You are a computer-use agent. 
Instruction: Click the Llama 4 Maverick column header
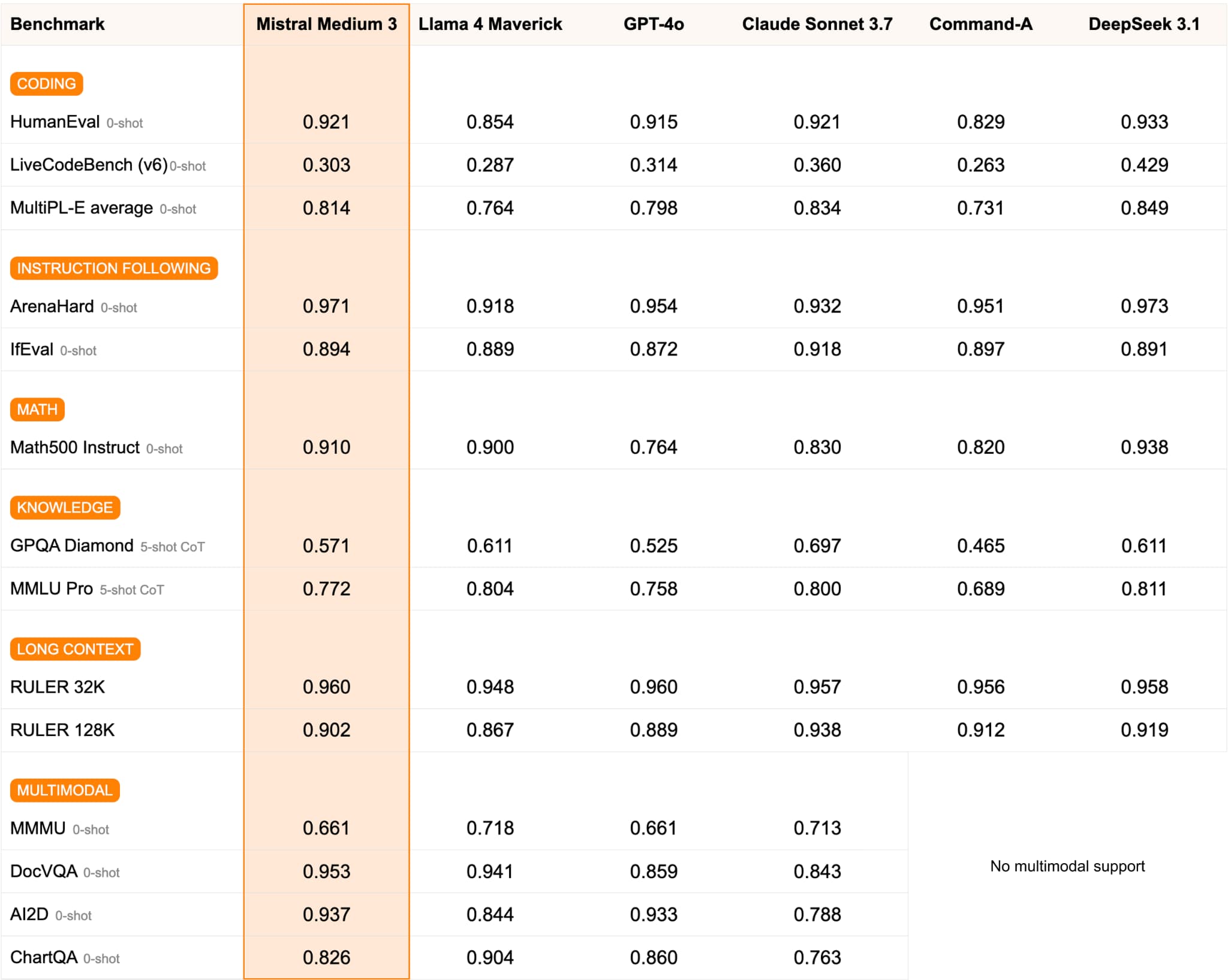click(490, 24)
